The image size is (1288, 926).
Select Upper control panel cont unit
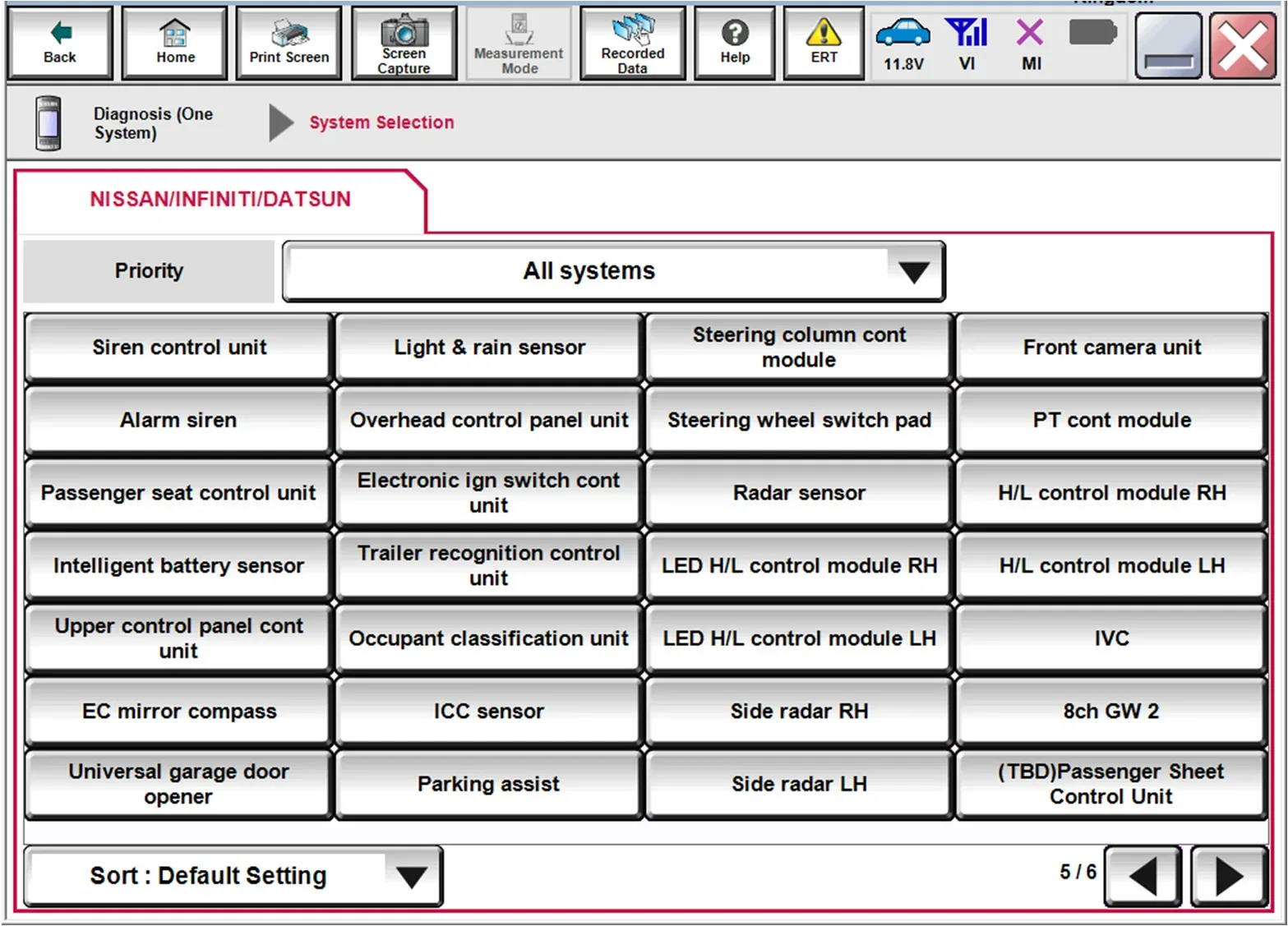click(x=179, y=638)
